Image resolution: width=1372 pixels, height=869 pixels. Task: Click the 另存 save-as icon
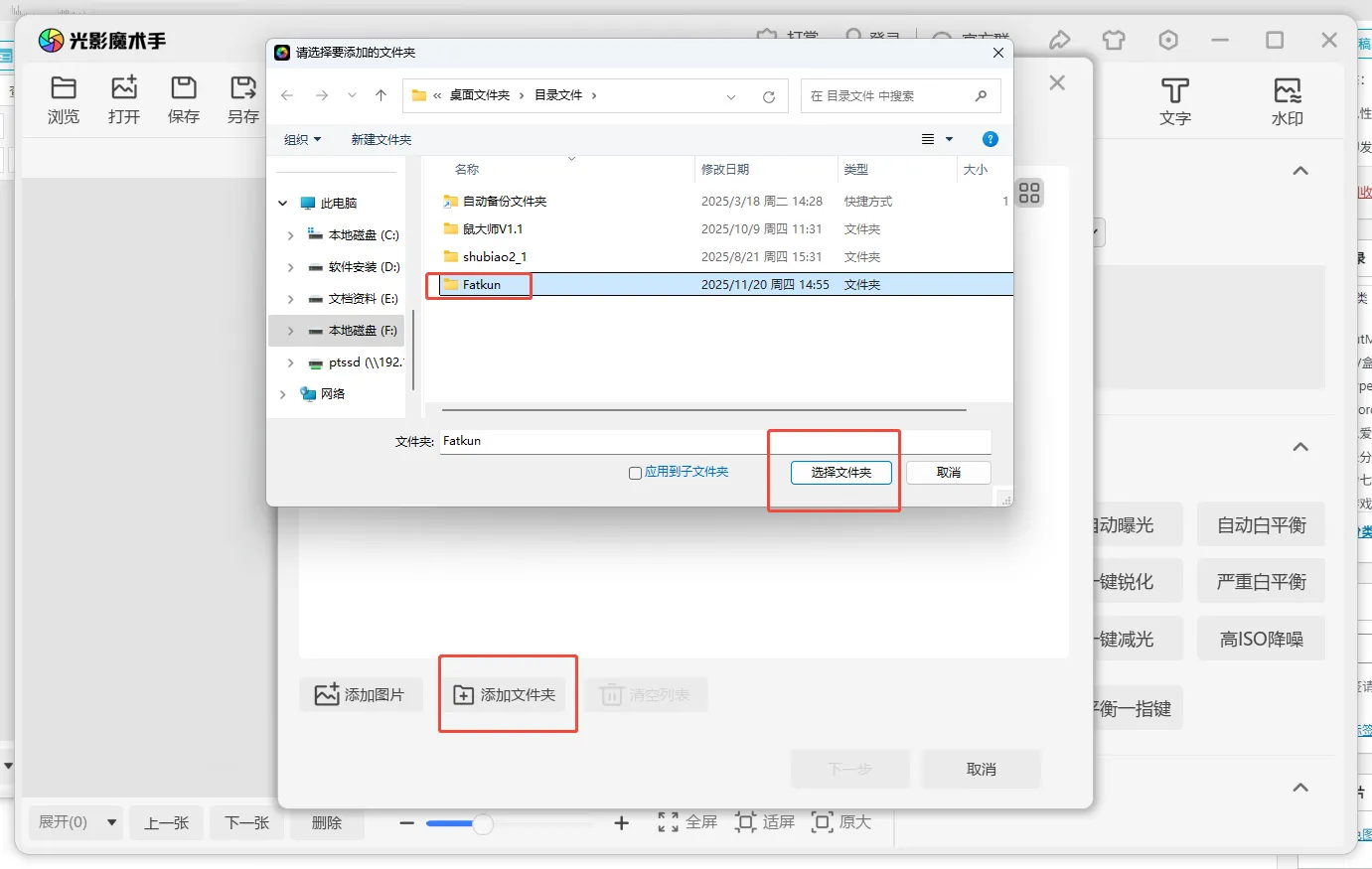tap(243, 87)
